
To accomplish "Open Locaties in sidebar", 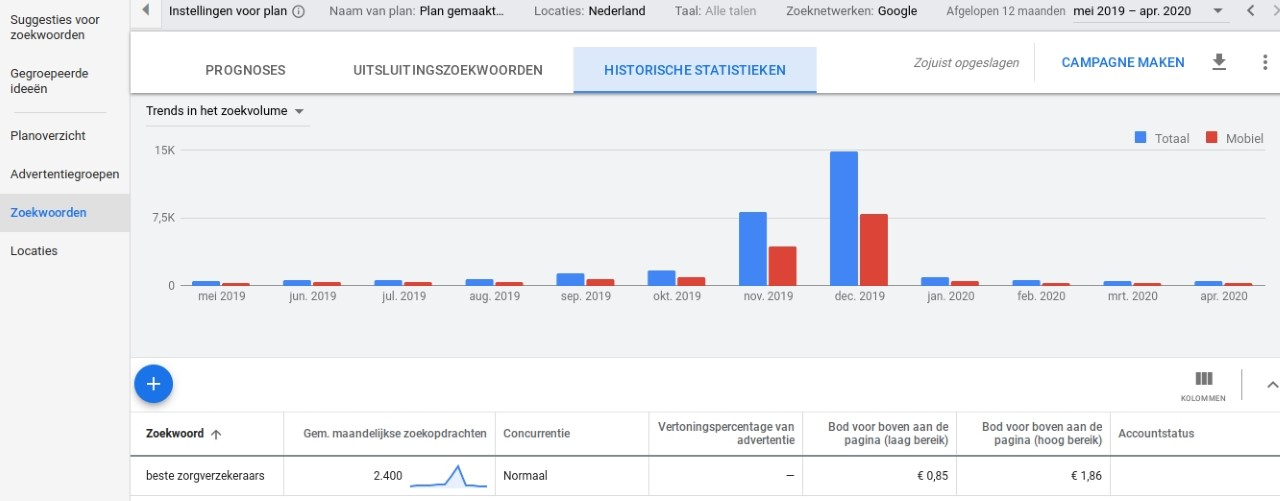I will [x=34, y=251].
